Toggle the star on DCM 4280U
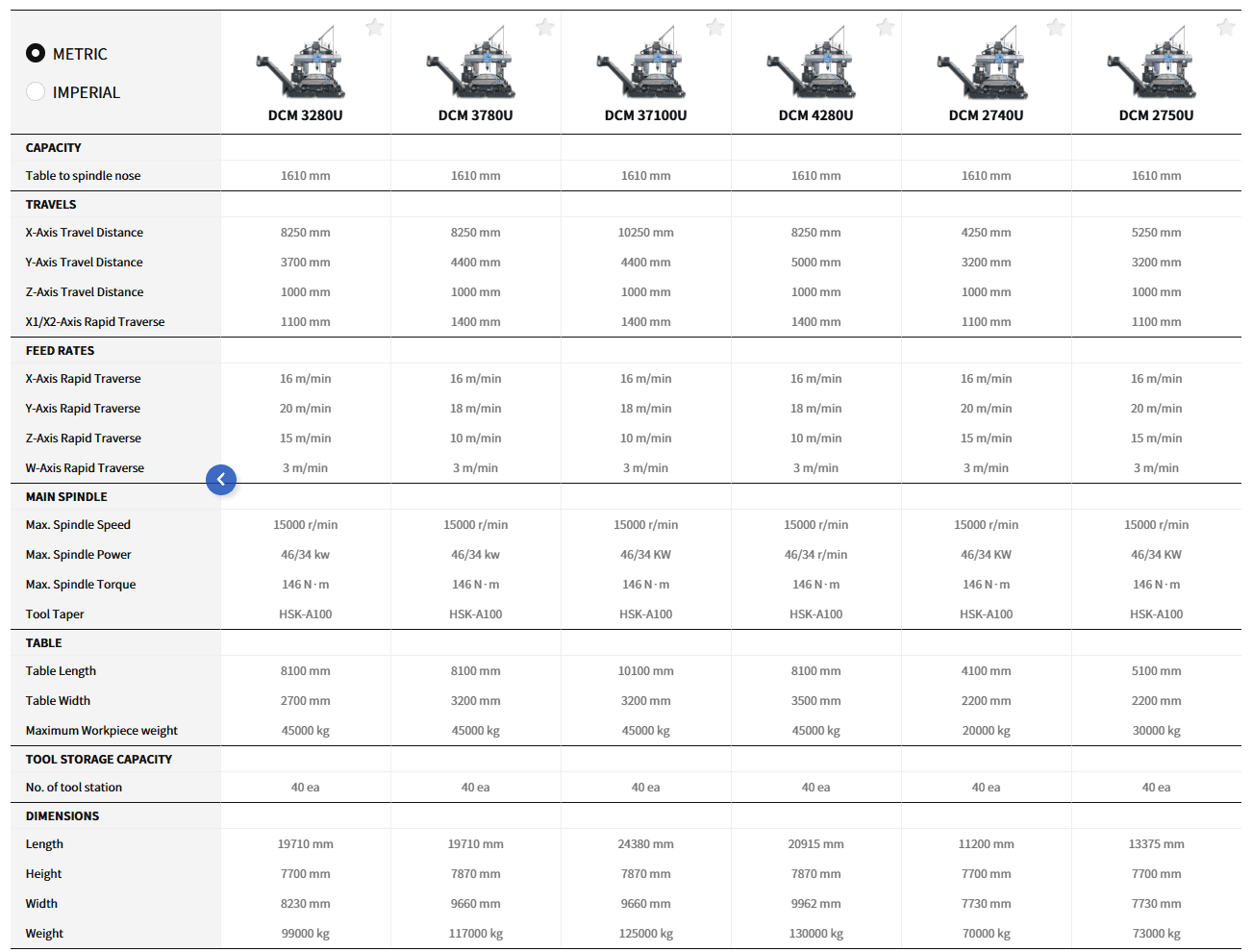Image resolution: width=1252 pixels, height=952 pixels. [886, 28]
